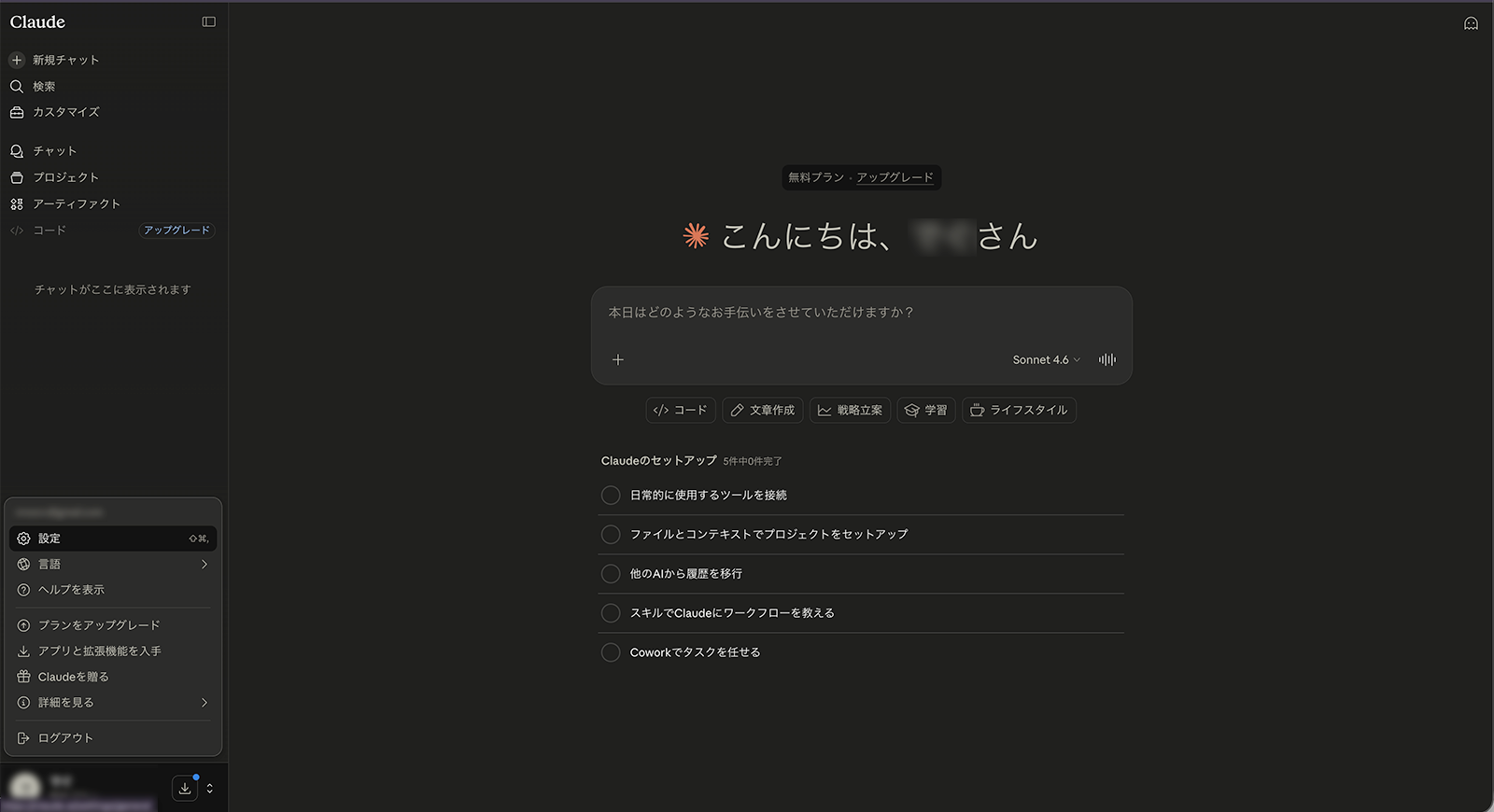This screenshot has width=1494, height=812.
Task: Click the chat bubble icon beside チャット
Action: tap(17, 151)
